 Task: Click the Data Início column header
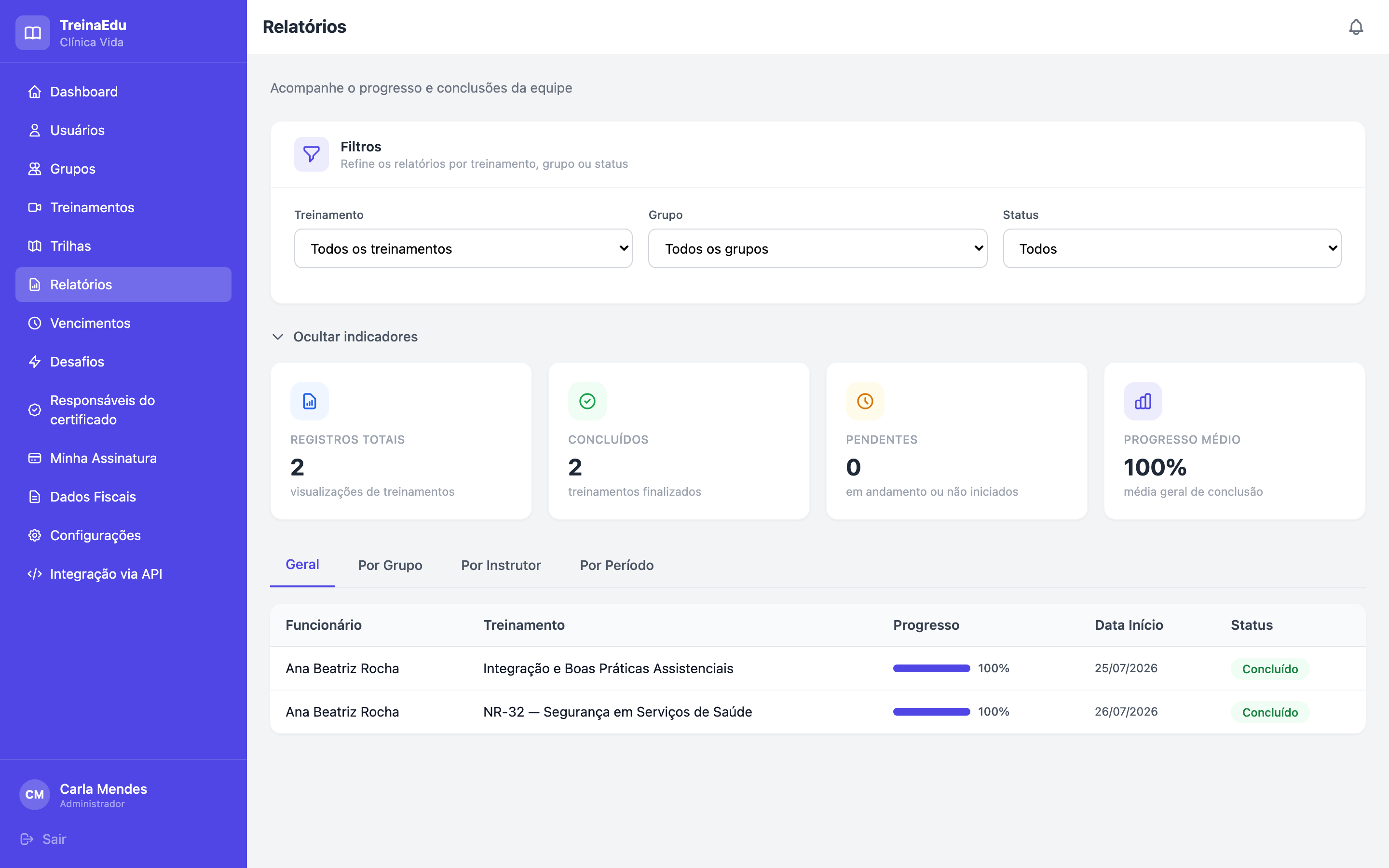coord(1129,625)
